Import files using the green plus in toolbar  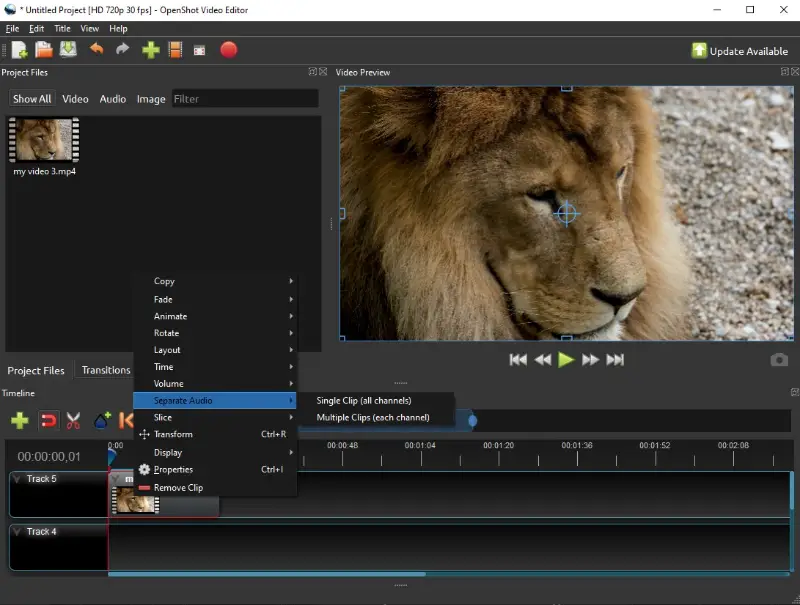pyautogui.click(x=151, y=50)
